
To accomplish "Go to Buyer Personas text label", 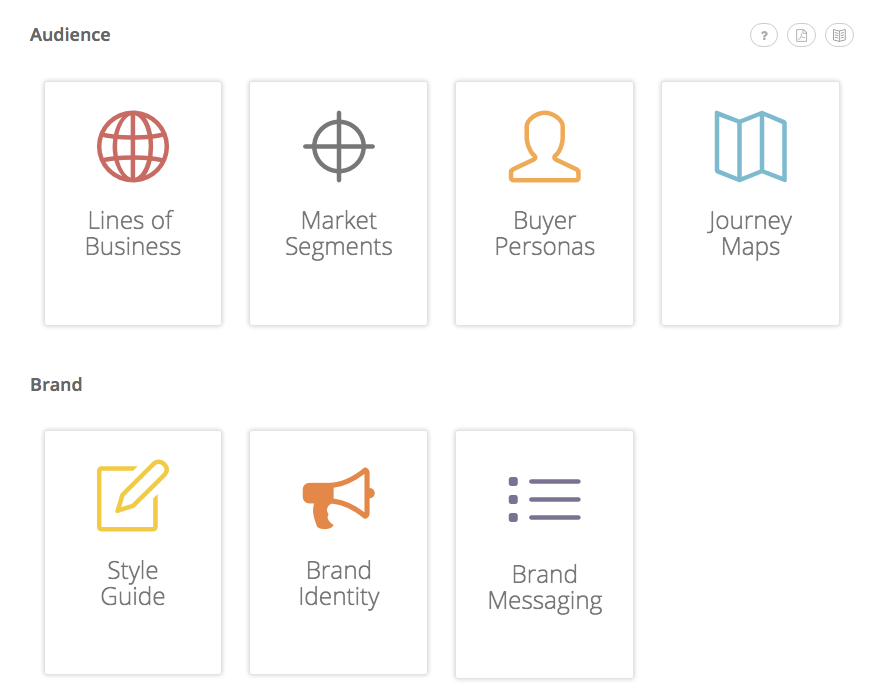I will point(545,234).
